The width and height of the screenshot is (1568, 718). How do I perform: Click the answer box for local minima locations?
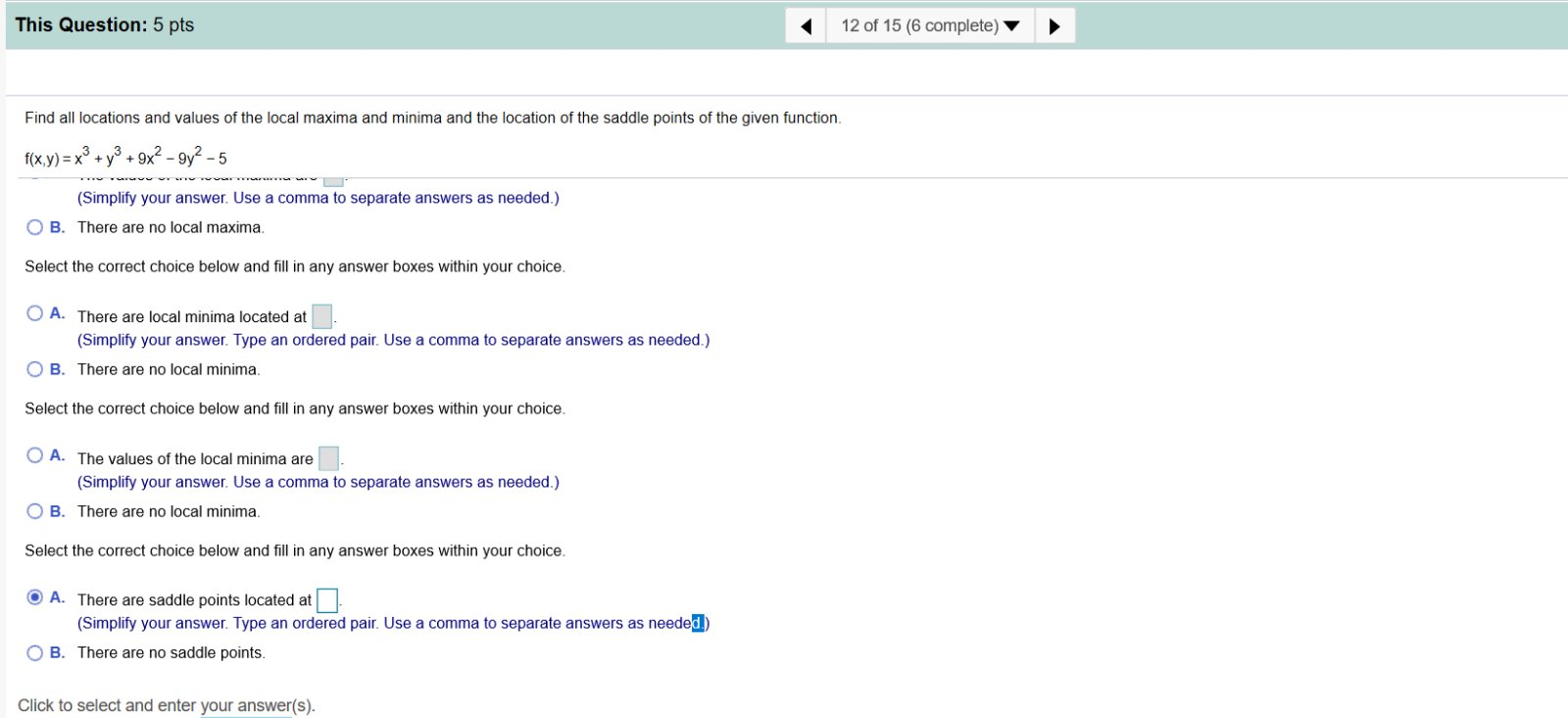pyautogui.click(x=322, y=316)
